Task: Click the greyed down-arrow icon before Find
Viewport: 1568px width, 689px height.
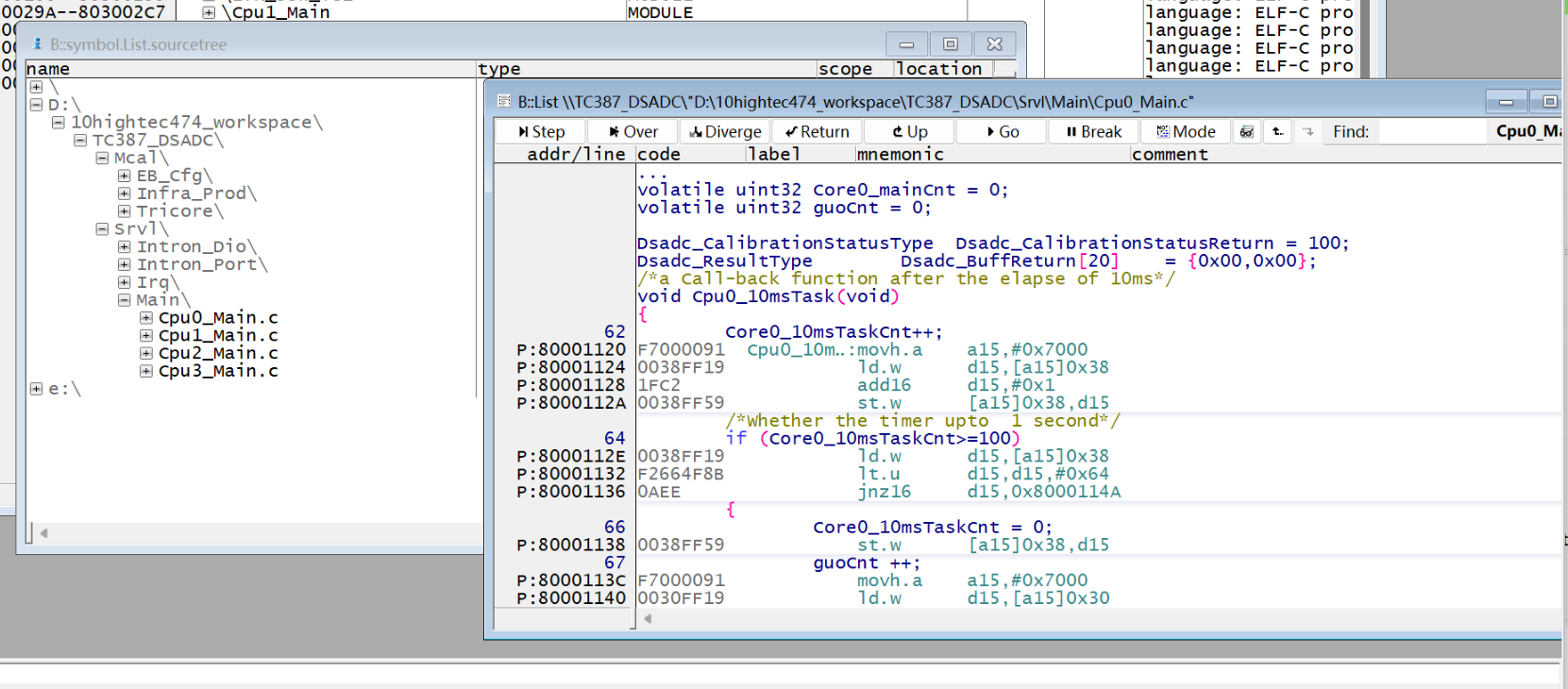Action: point(1308,131)
